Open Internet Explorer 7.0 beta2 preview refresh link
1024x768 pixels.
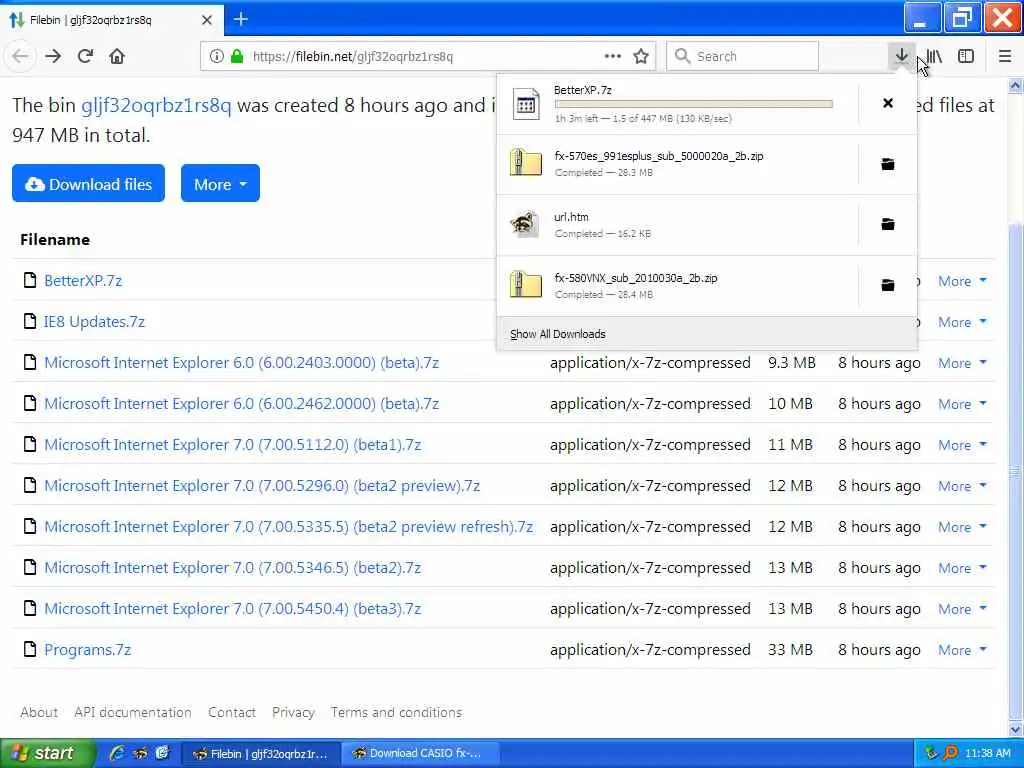point(289,526)
